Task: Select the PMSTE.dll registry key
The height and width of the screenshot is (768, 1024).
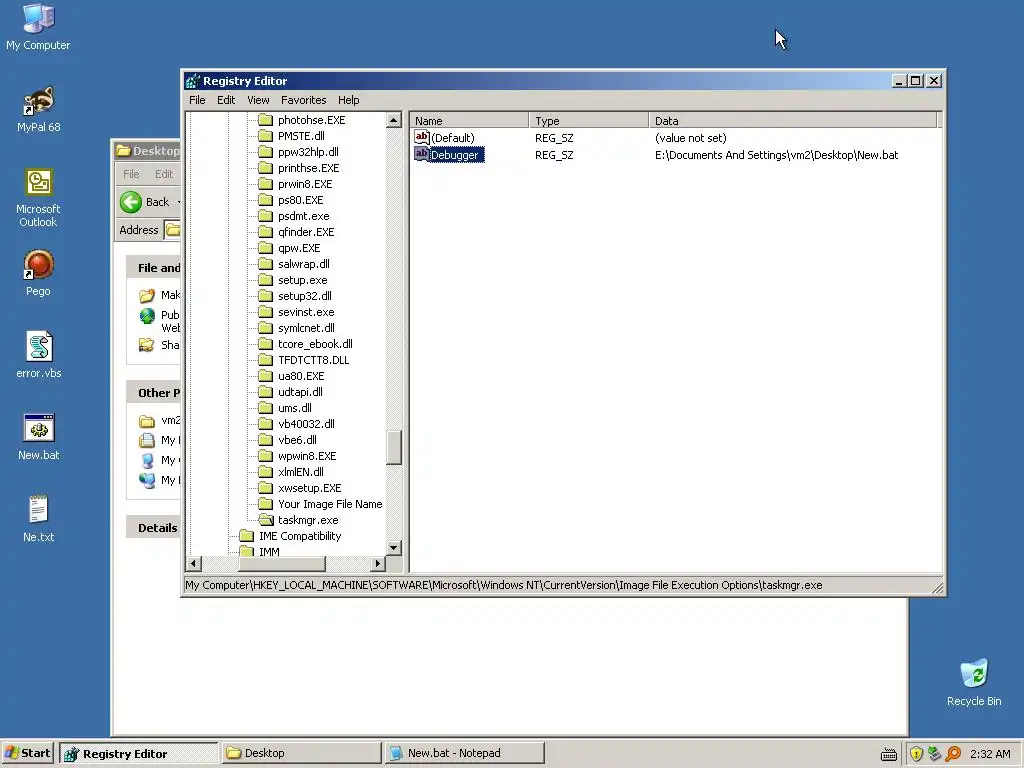Action: 301,136
